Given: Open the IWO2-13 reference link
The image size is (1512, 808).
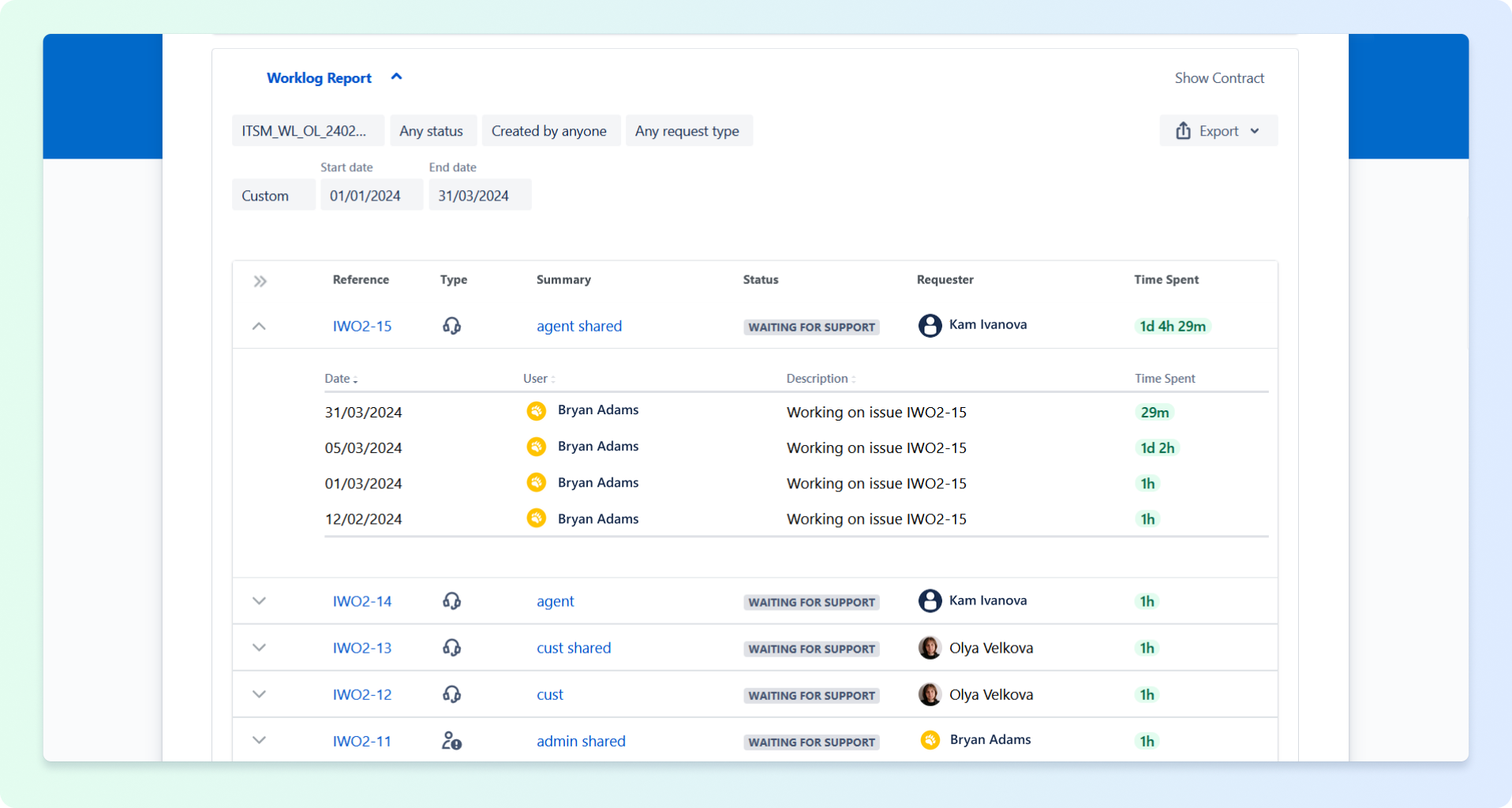Looking at the screenshot, I should pyautogui.click(x=361, y=648).
